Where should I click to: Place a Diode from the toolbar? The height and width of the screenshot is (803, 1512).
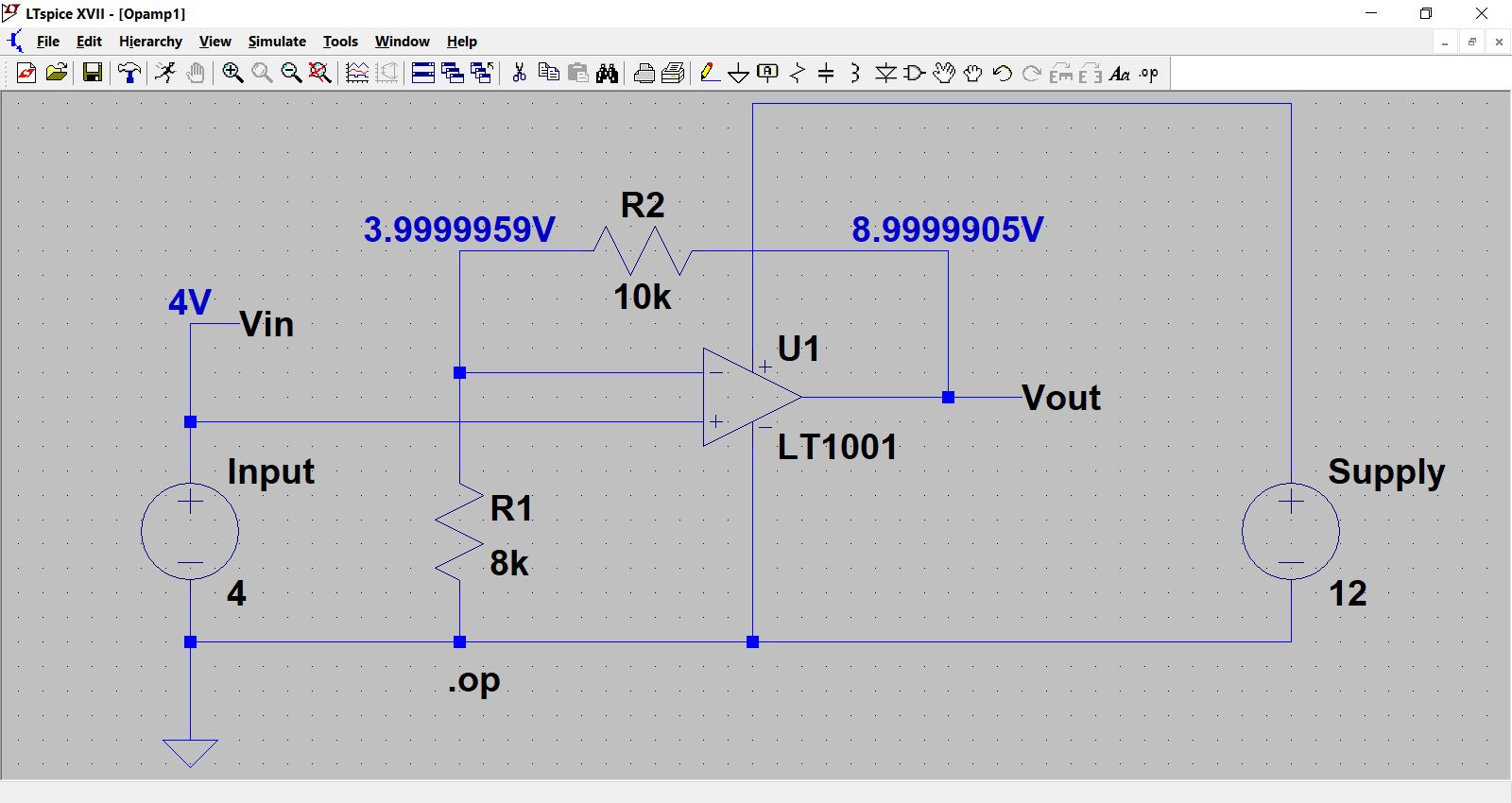coord(885,73)
